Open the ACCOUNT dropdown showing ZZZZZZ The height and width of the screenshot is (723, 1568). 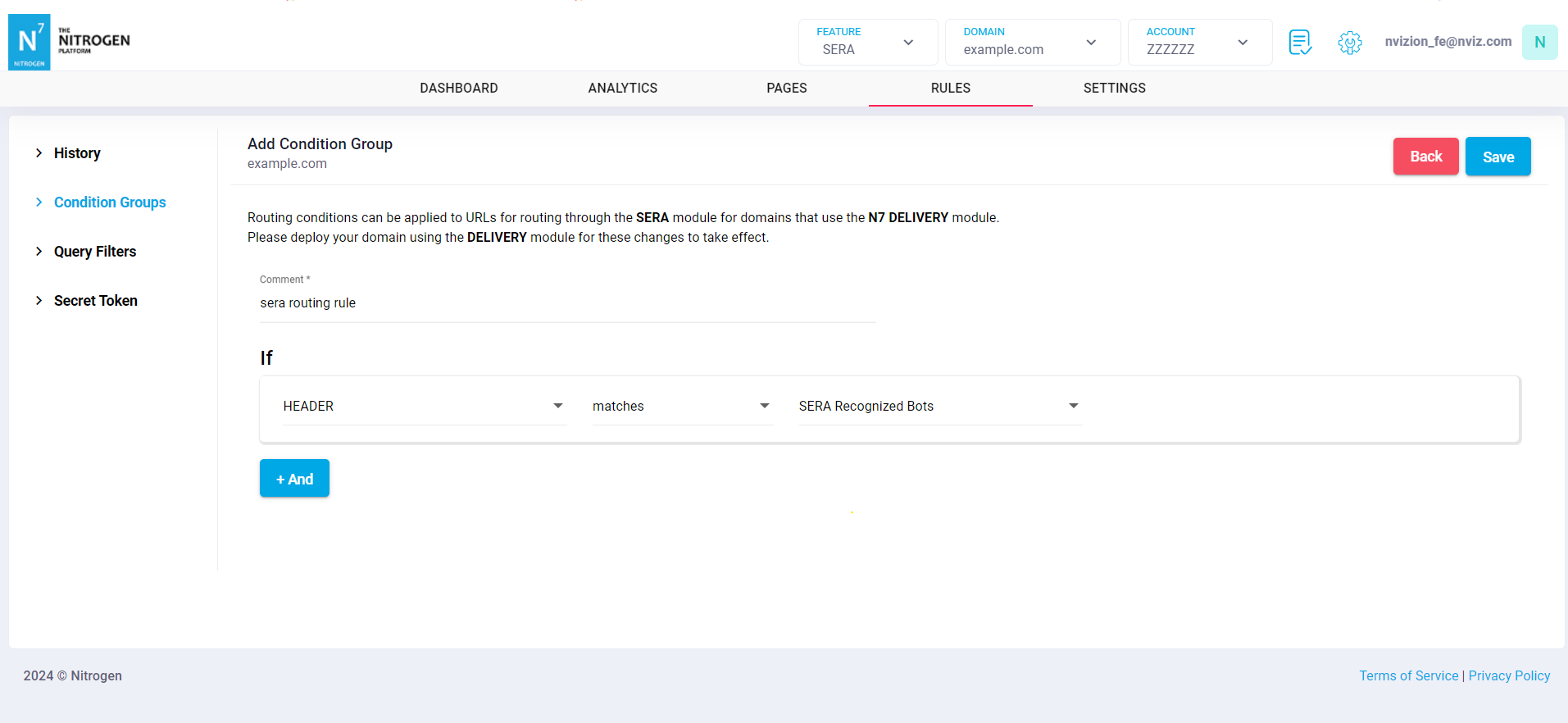(x=1198, y=42)
